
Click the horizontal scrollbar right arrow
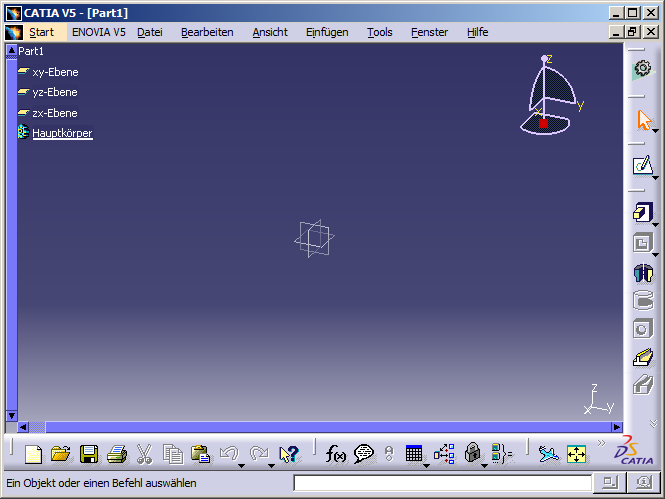click(x=617, y=427)
